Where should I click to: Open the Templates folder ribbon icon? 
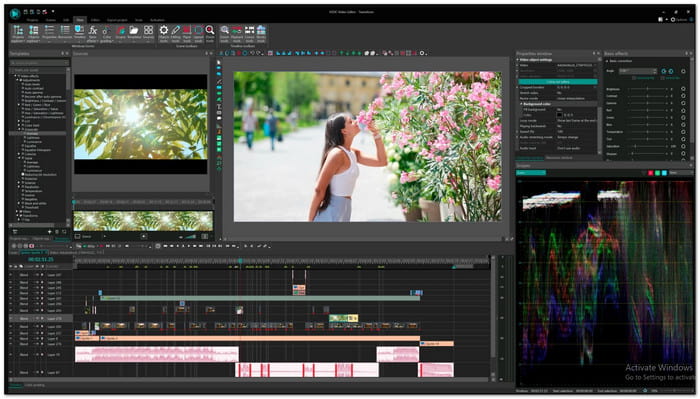134,33
